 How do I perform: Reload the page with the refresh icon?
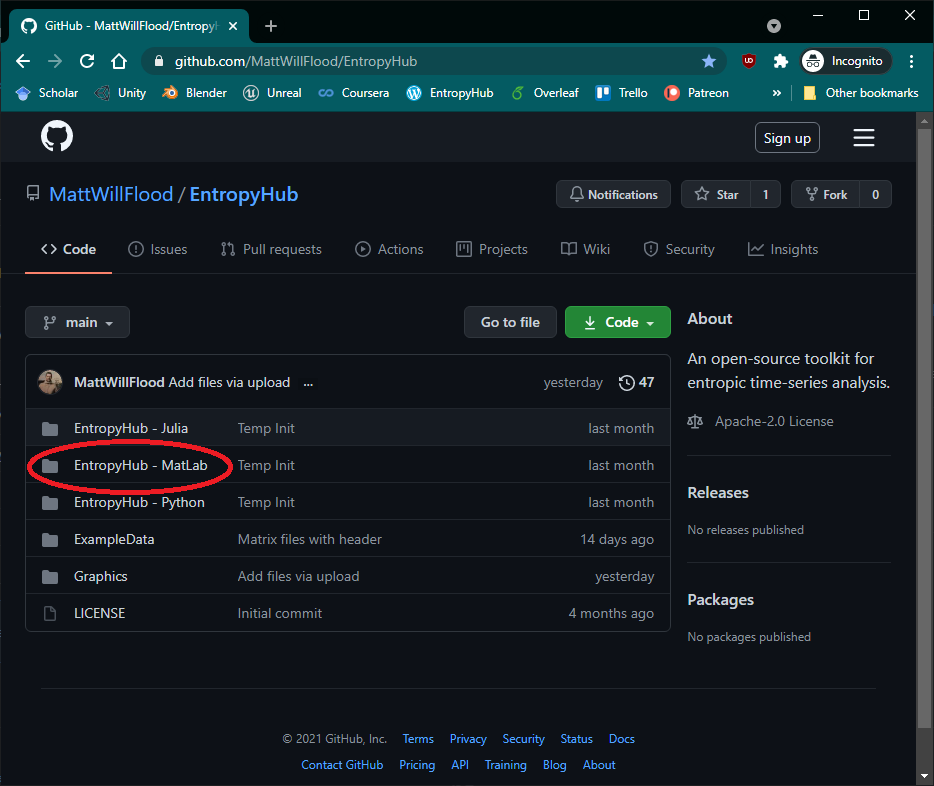coord(87,61)
